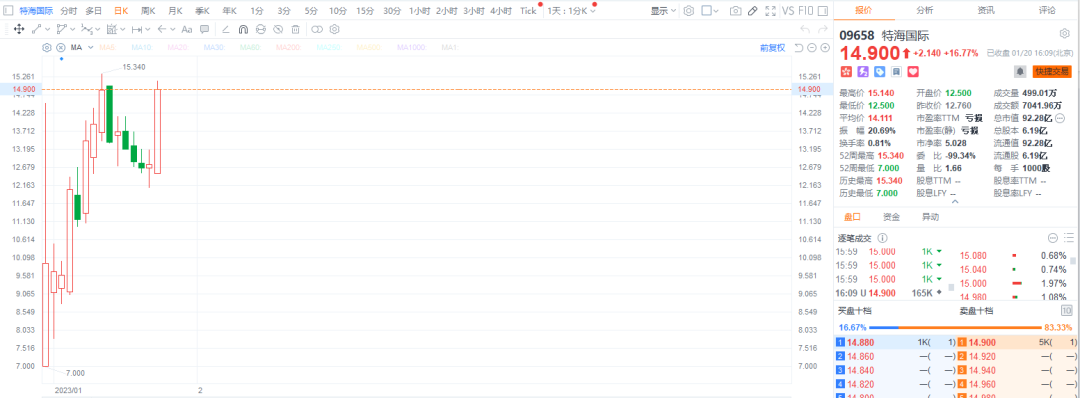Click the 前复权 adjustment link
Screen dimensions: 1080x398
[772, 48]
